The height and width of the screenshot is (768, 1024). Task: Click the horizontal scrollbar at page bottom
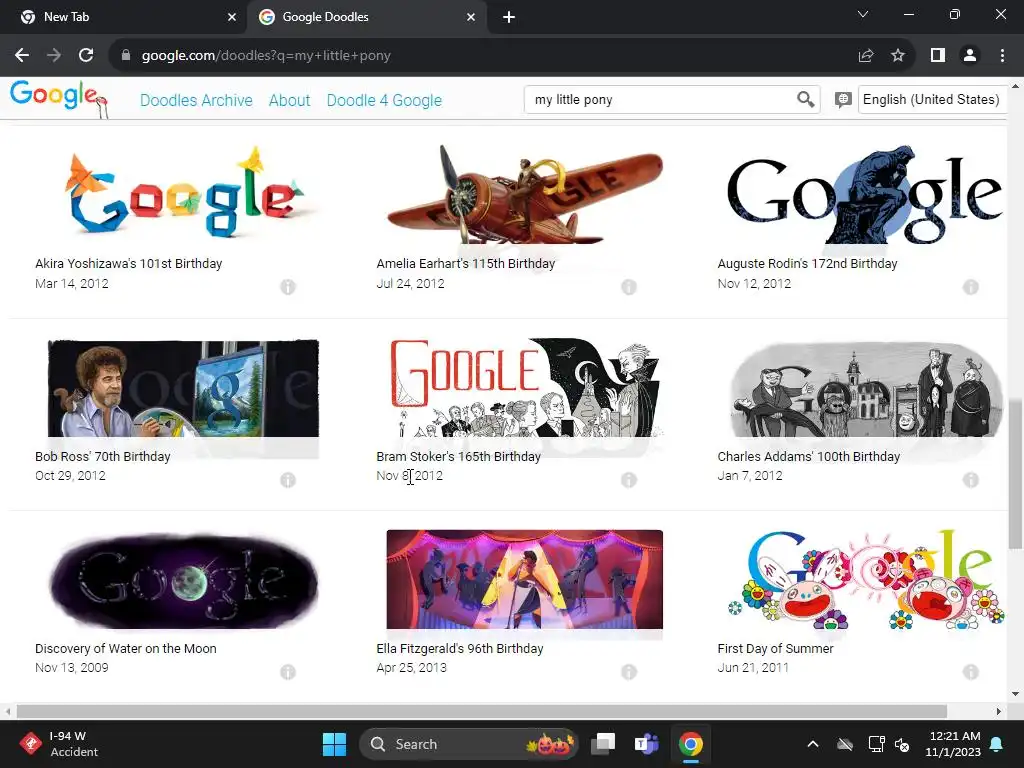[x=481, y=711]
